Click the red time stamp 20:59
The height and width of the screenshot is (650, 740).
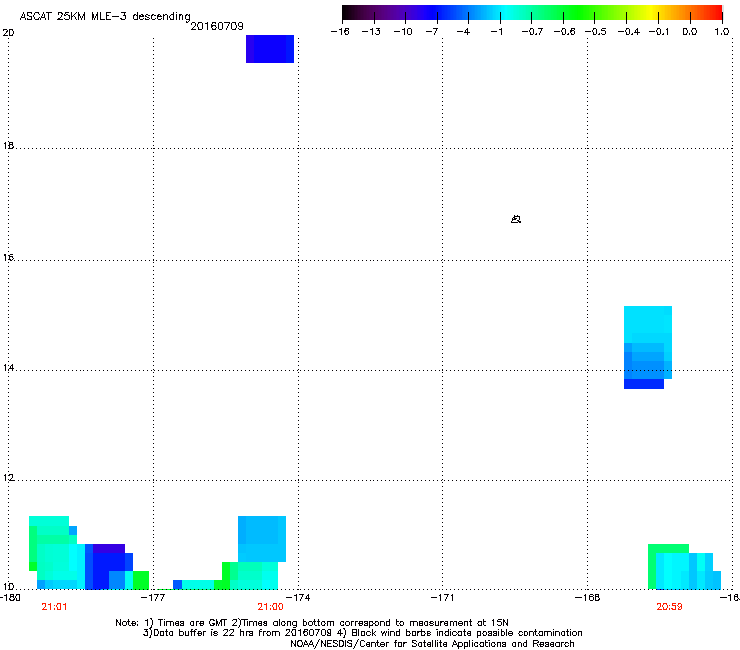click(669, 607)
